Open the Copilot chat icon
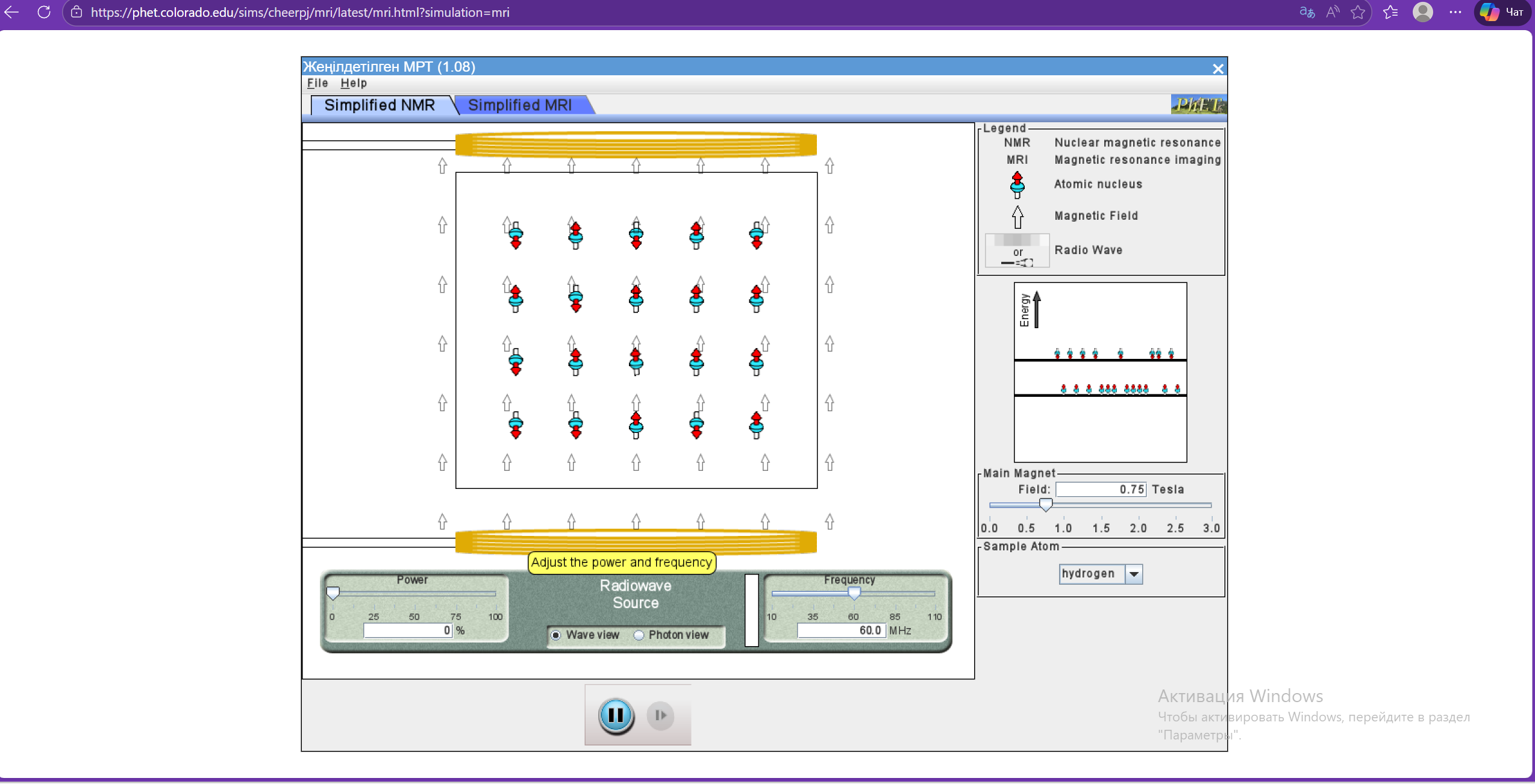This screenshot has width=1535, height=784. click(1489, 12)
